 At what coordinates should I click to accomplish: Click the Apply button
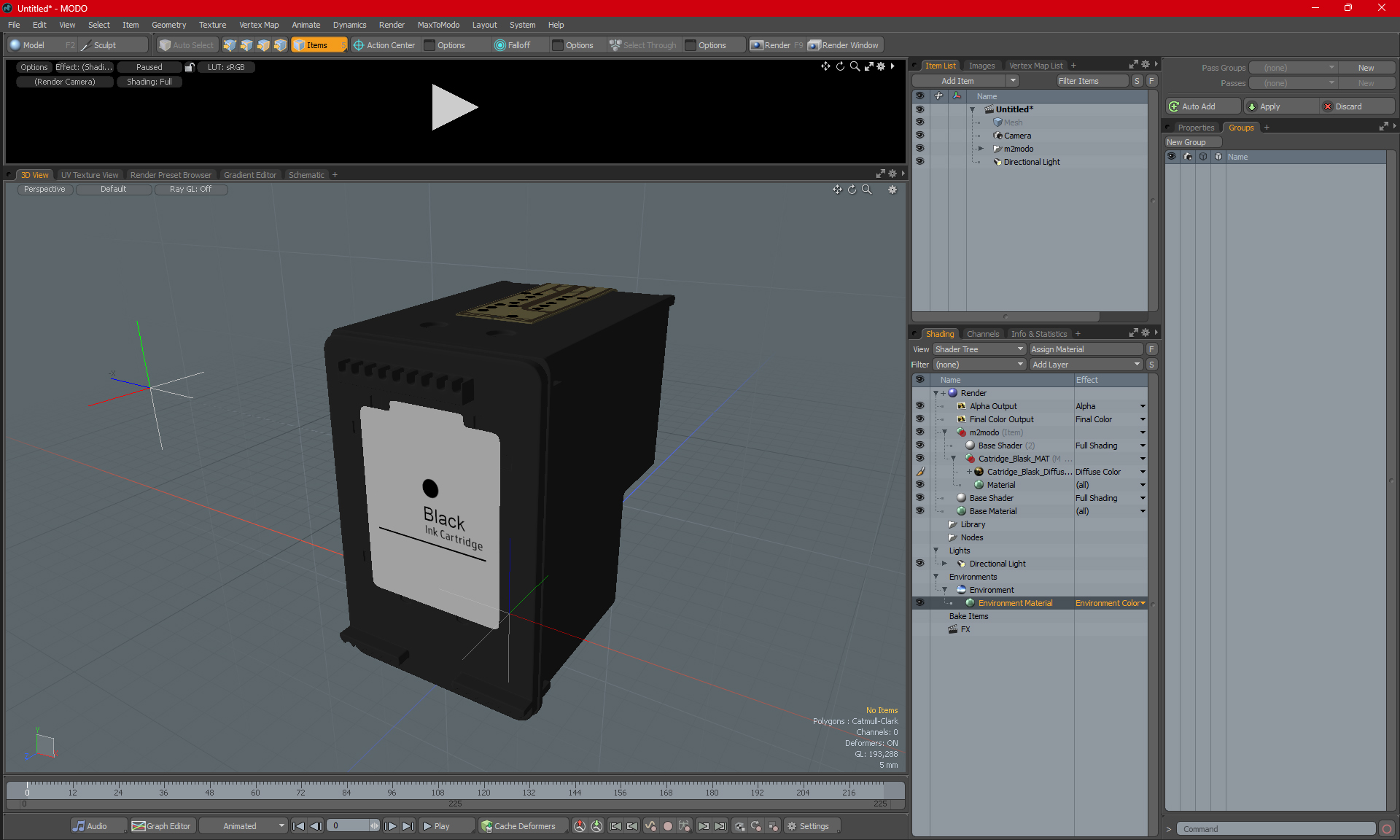click(x=1280, y=106)
